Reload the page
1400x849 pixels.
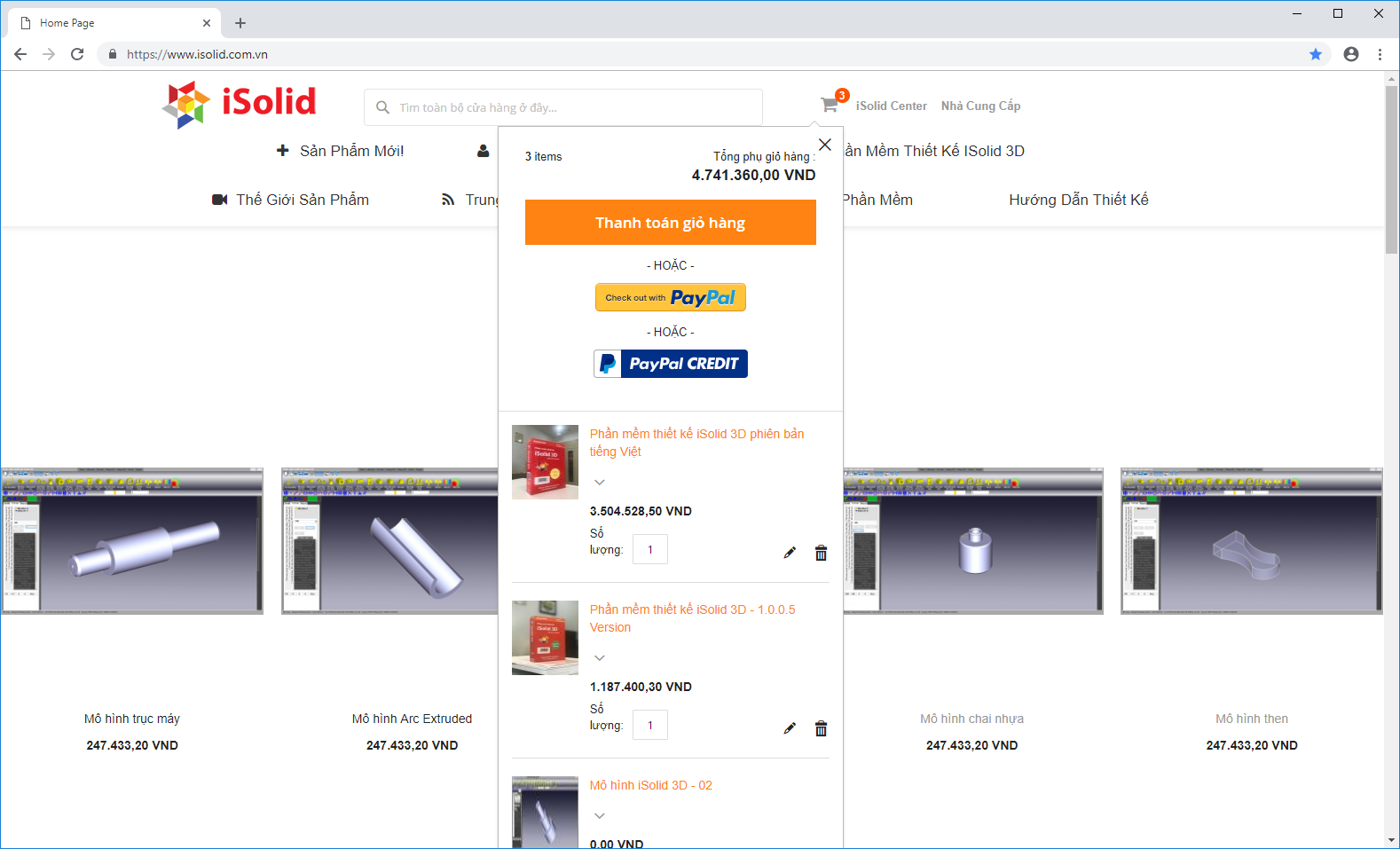pyautogui.click(x=77, y=54)
